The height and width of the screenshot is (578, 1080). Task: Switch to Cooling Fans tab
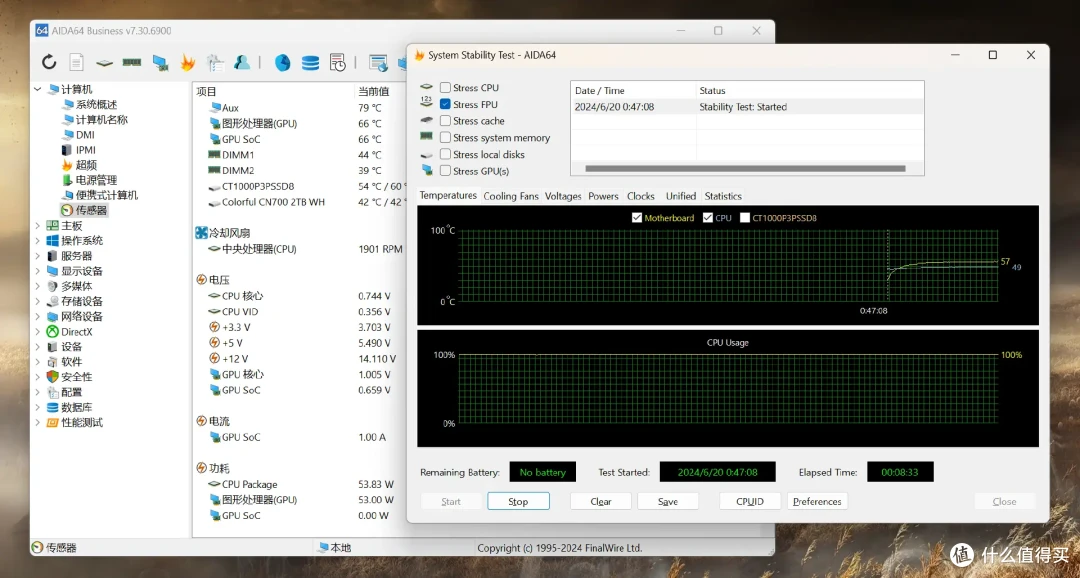[511, 196]
